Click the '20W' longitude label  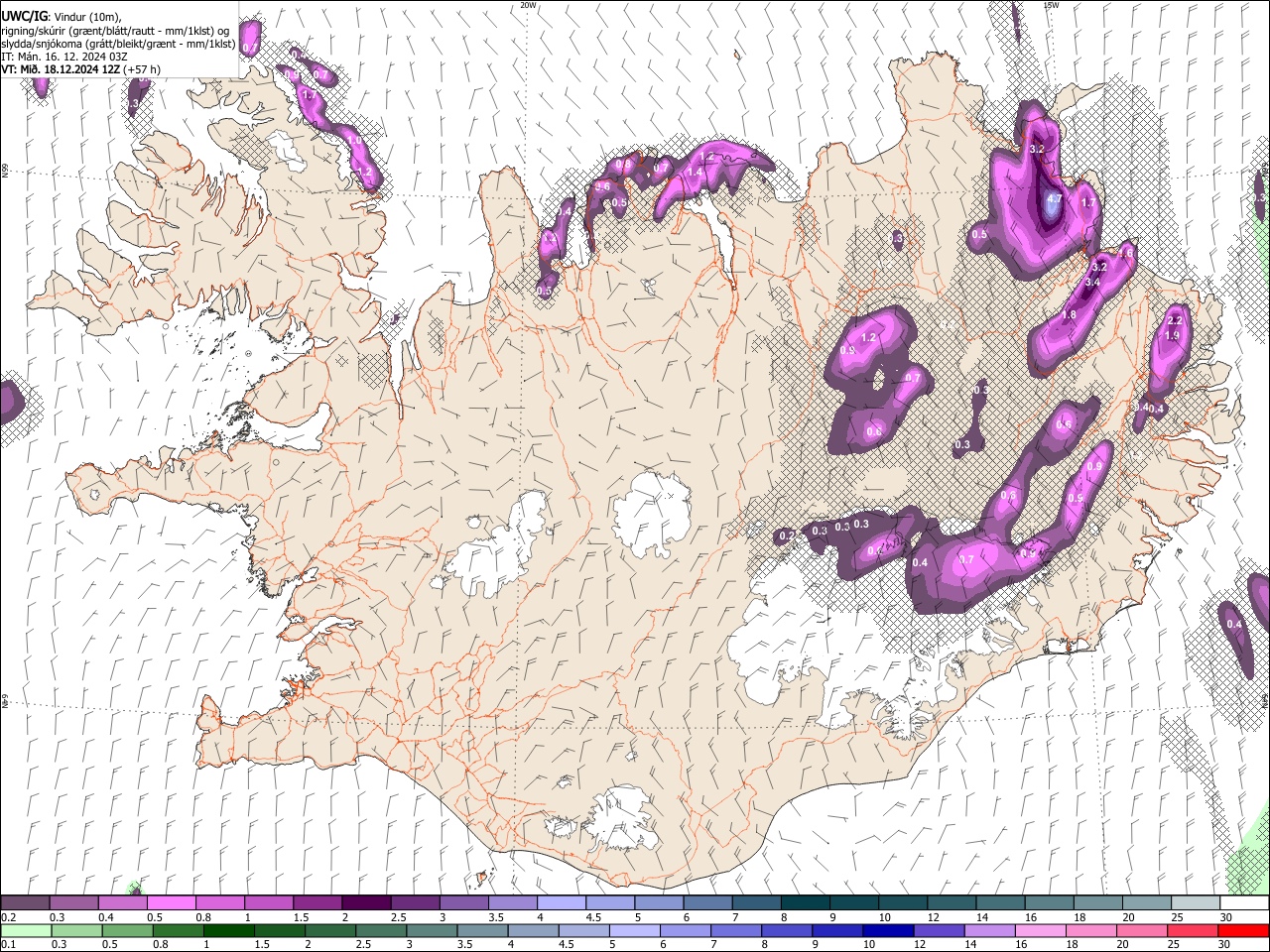pyautogui.click(x=529, y=5)
